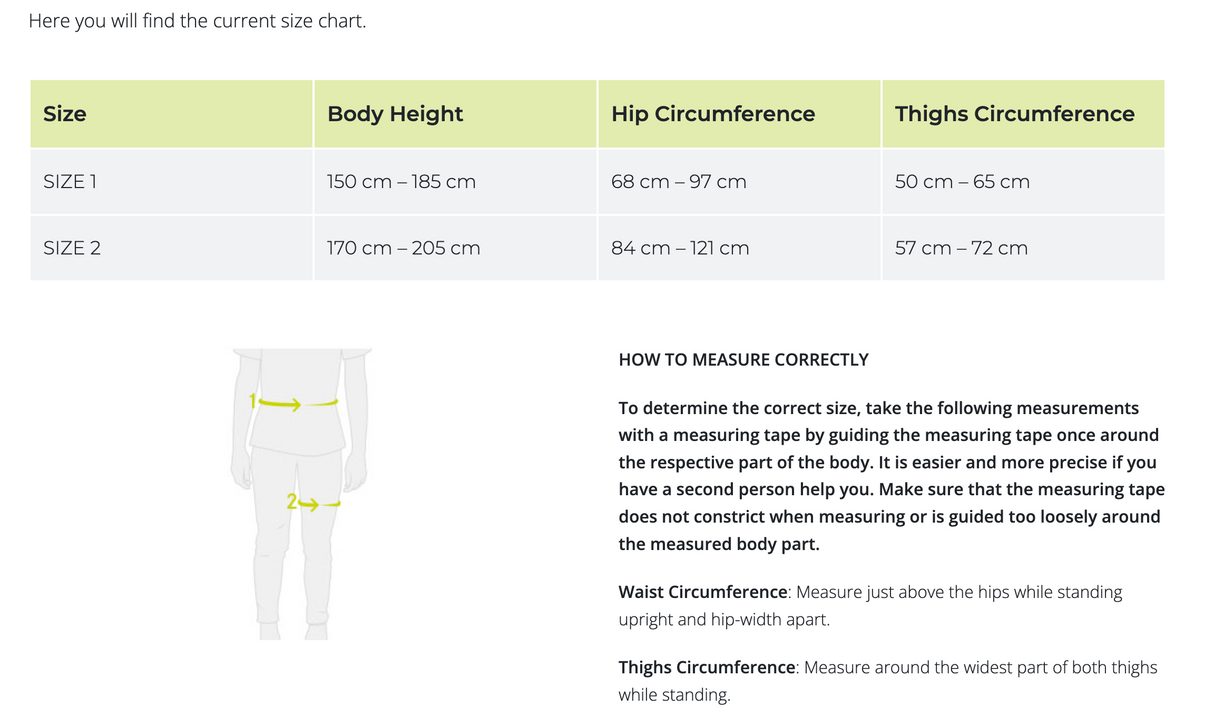The image size is (1214, 726).
Task: Click the 150 cm – 185 cm height cell
Action: (x=401, y=182)
